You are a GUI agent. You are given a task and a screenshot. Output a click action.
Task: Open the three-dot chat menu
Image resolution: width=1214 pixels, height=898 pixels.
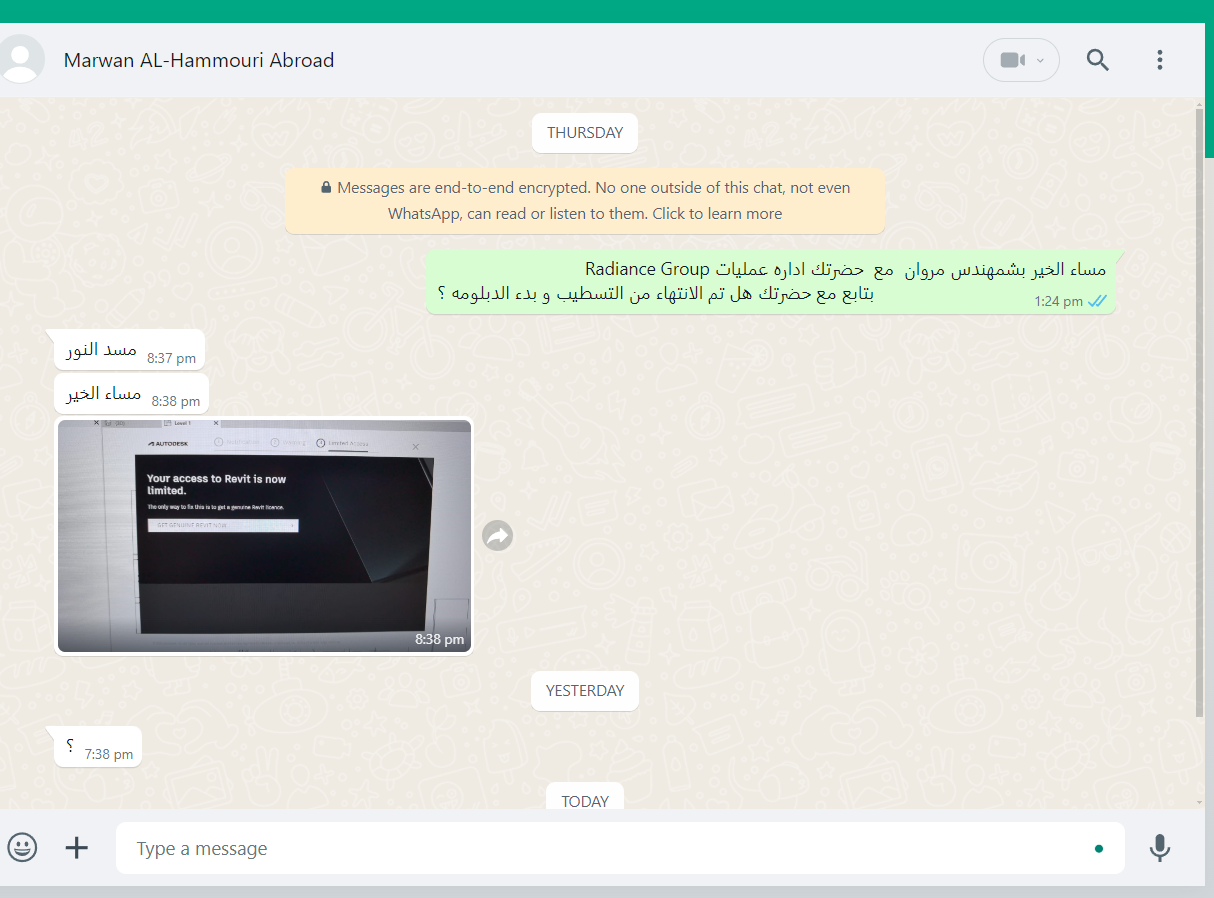1160,60
